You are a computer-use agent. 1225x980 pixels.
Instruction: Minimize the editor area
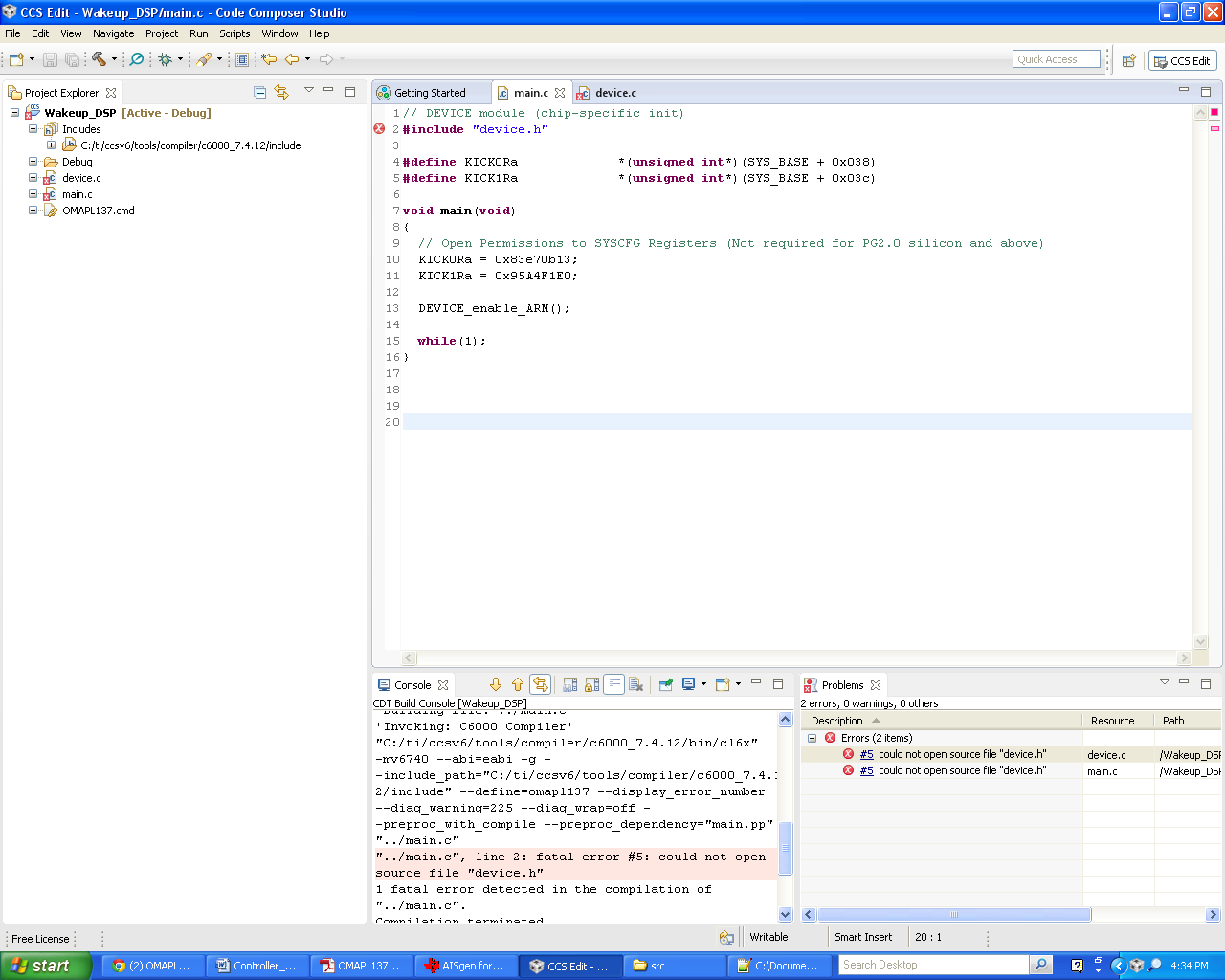coord(1184,91)
